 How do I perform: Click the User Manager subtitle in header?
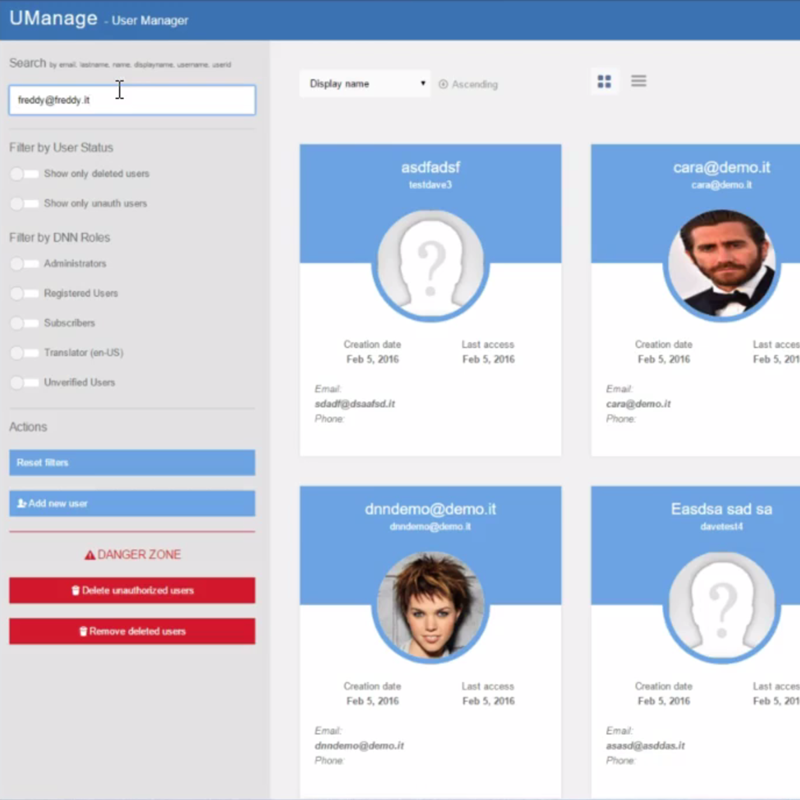click(x=149, y=21)
